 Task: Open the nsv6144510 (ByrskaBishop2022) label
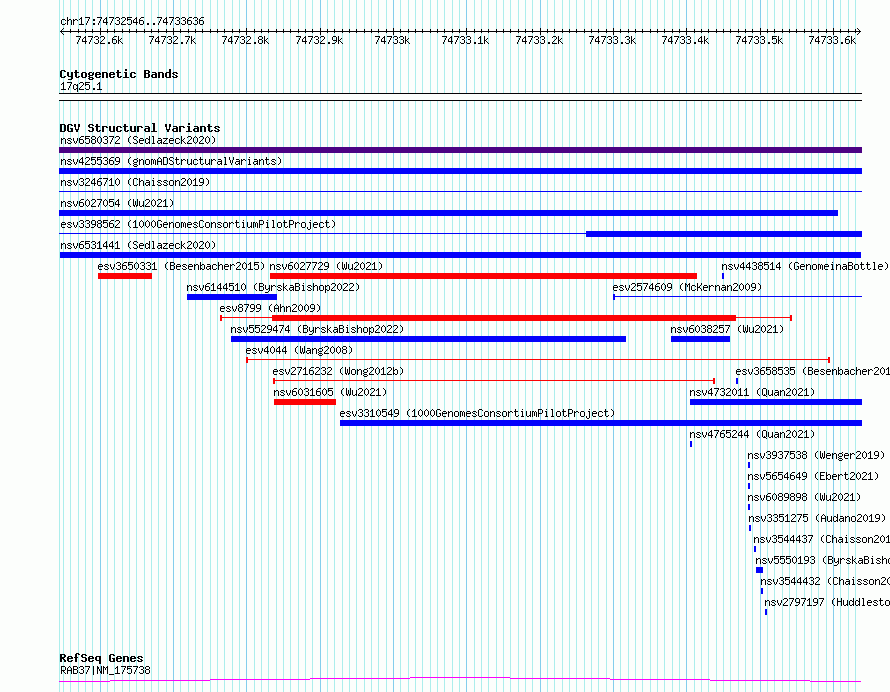pos(273,287)
